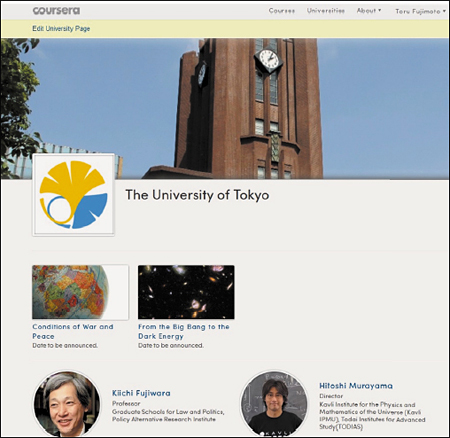Image resolution: width=450 pixels, height=438 pixels.
Task: Open Kiichi Fujiwara instructor profile link
Action: click(x=141, y=393)
